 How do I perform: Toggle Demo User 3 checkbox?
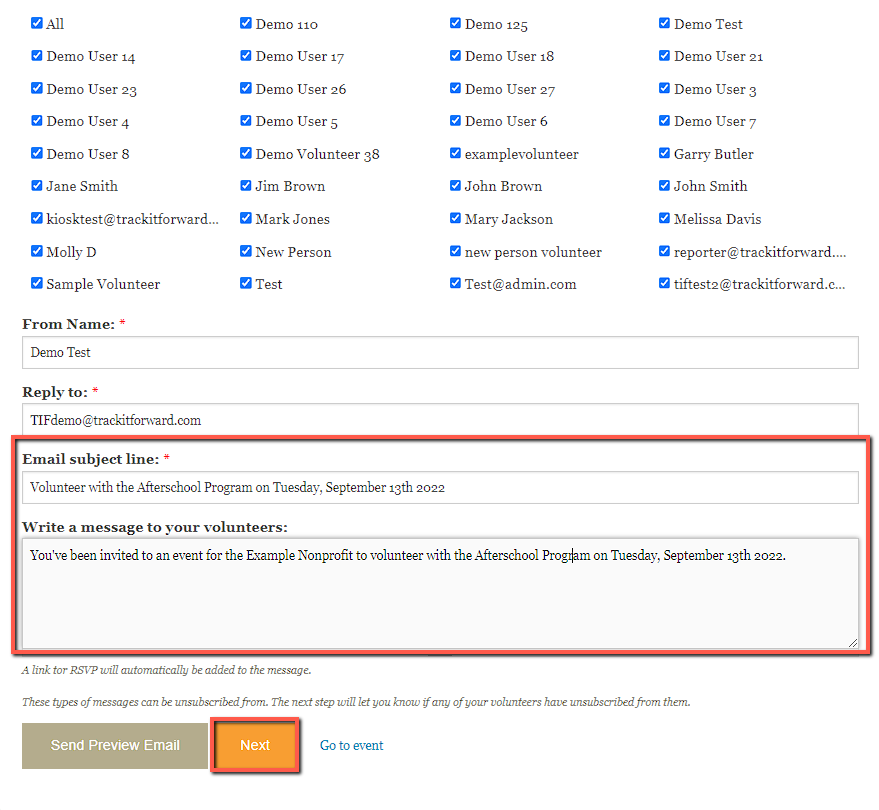point(664,88)
